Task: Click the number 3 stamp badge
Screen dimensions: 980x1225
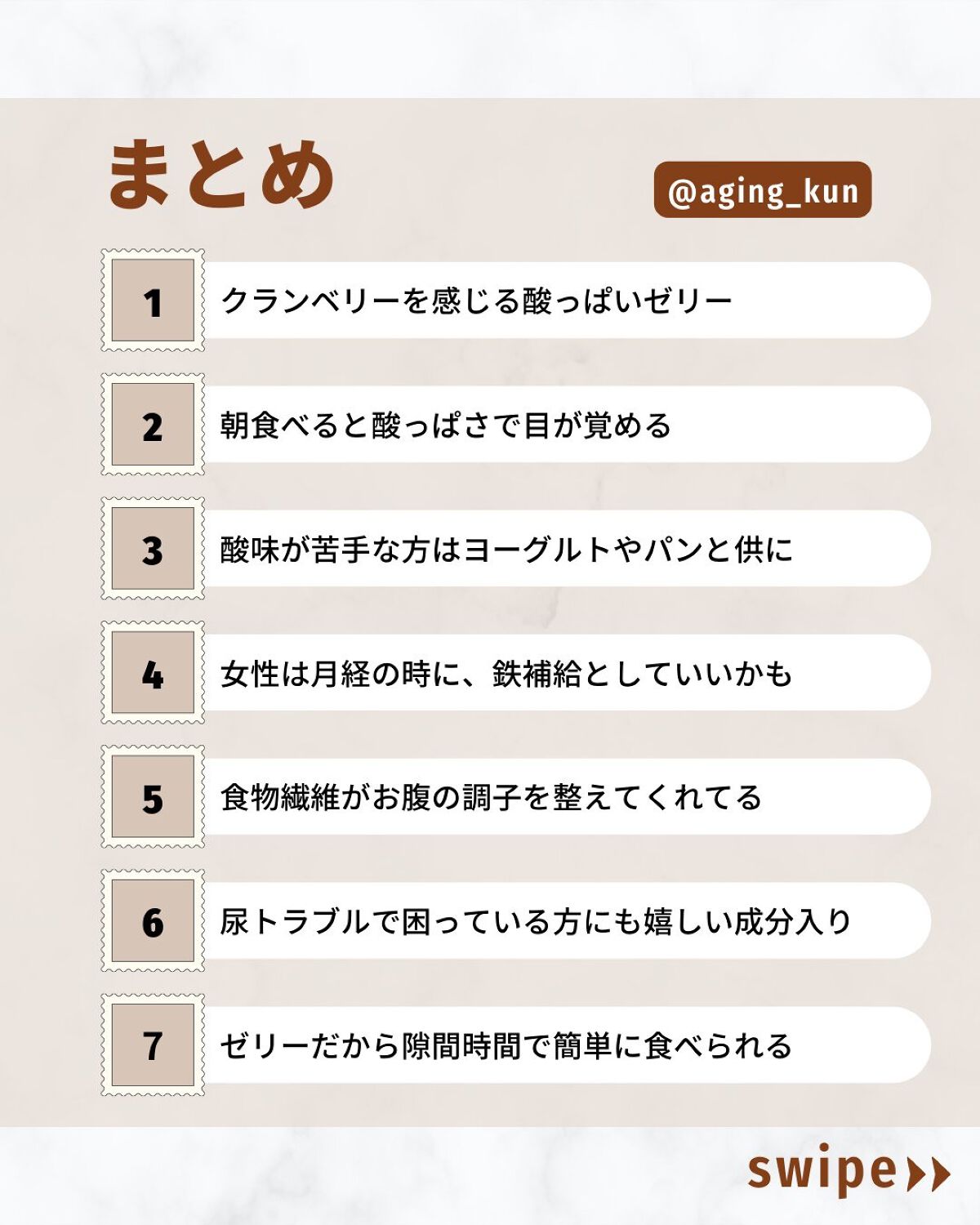Action: [x=153, y=549]
